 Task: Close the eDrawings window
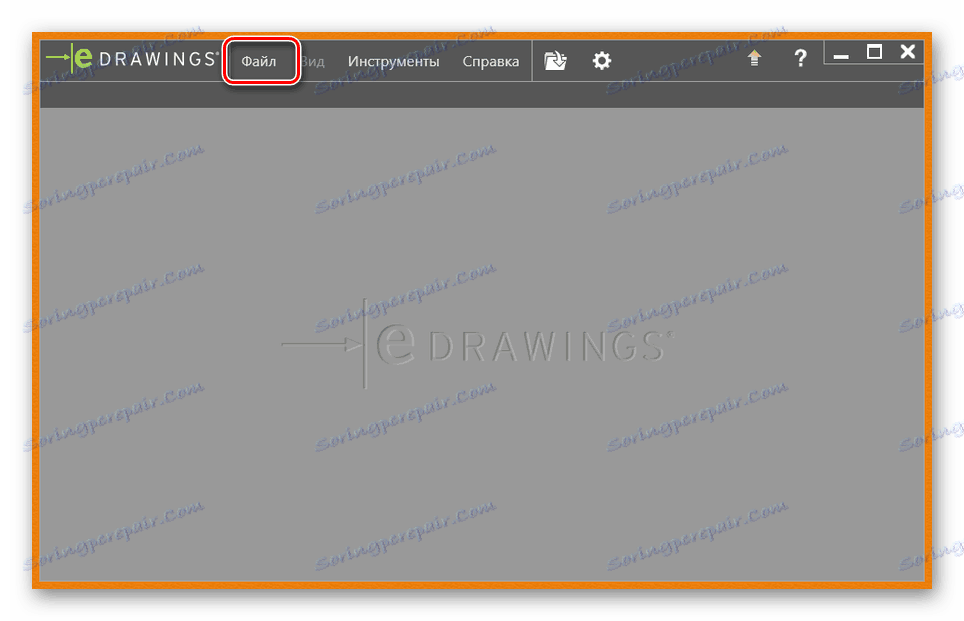click(907, 52)
